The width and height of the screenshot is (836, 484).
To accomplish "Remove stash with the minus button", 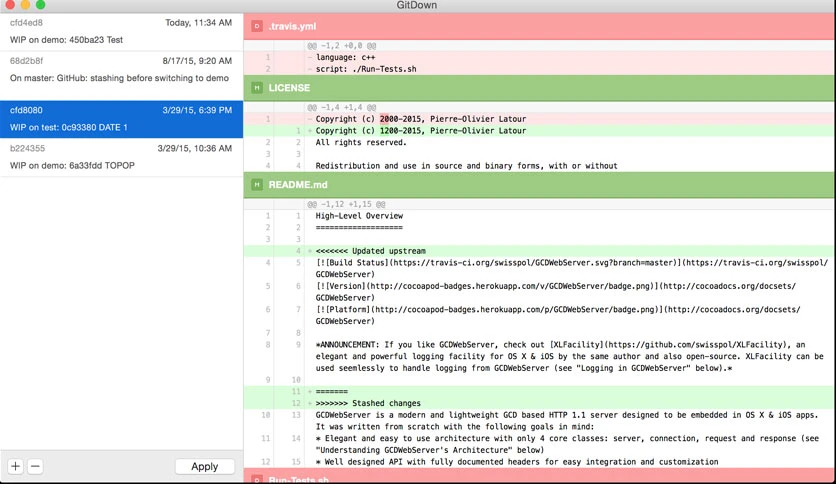I will (35, 466).
